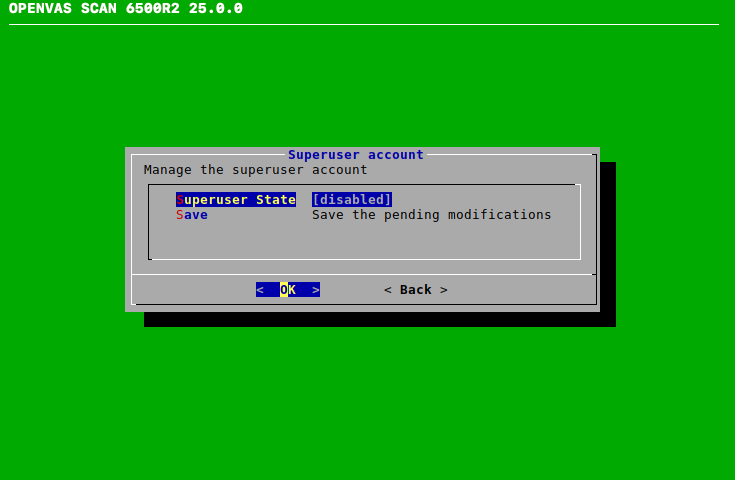
Task: Click the left angle bracket of Back
Action: (388, 290)
